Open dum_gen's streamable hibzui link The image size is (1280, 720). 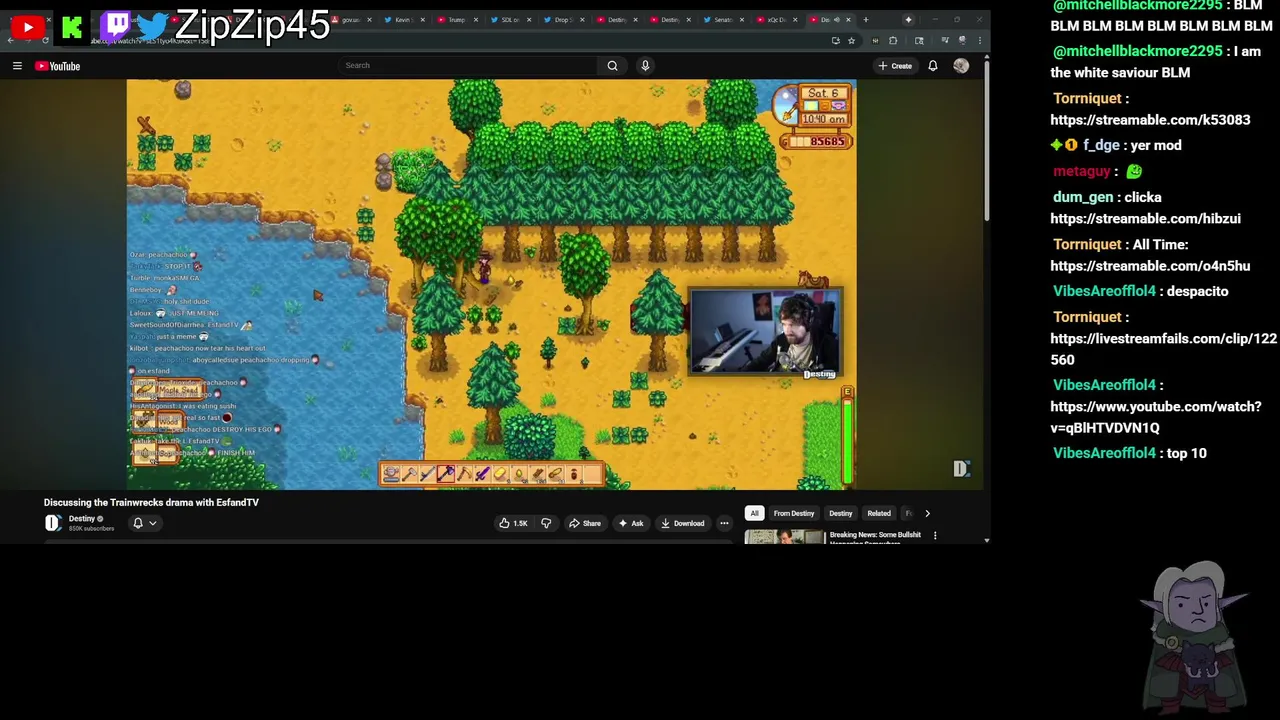(x=1145, y=218)
